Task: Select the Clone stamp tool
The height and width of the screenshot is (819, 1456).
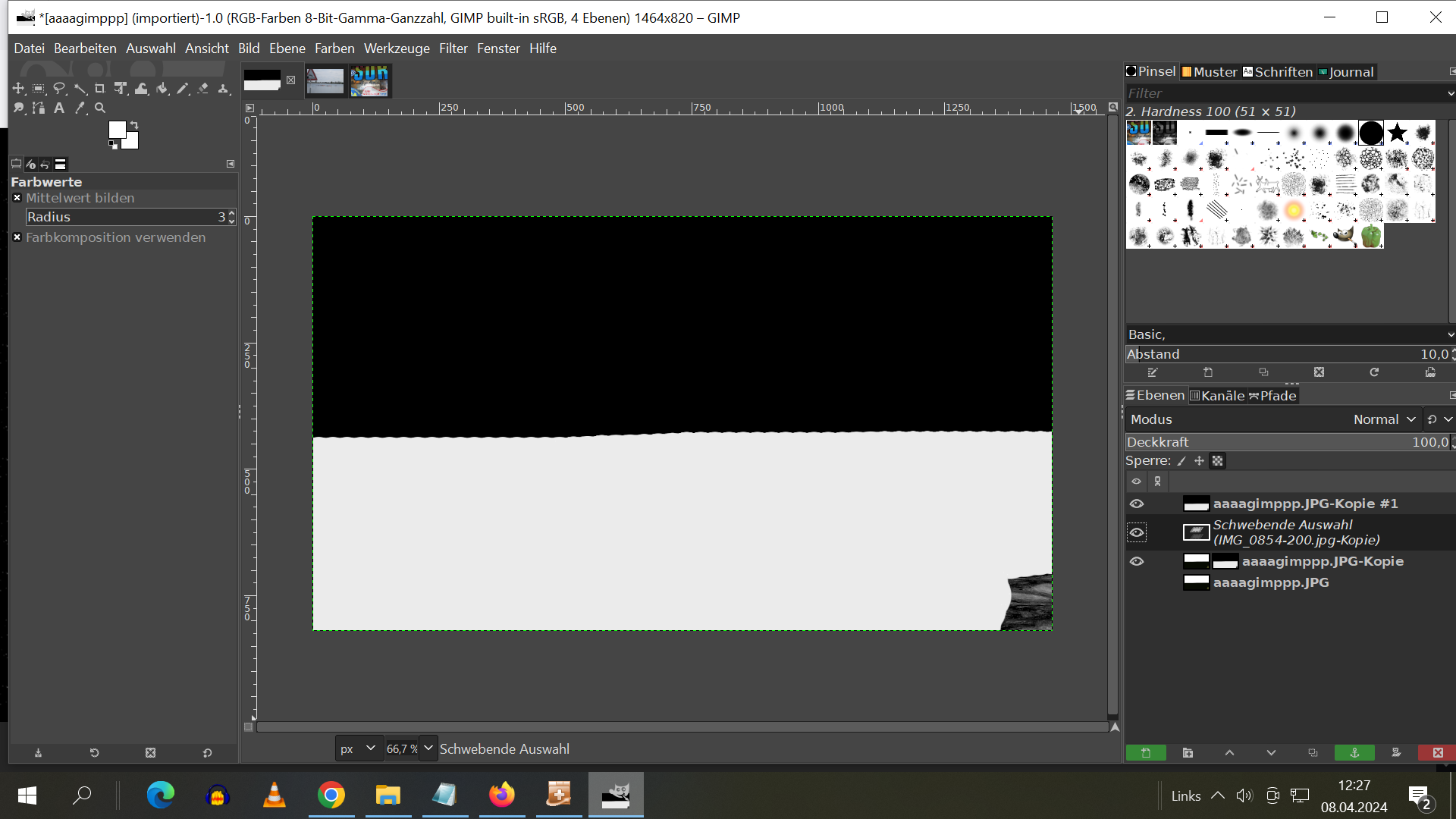Action: tap(223, 89)
